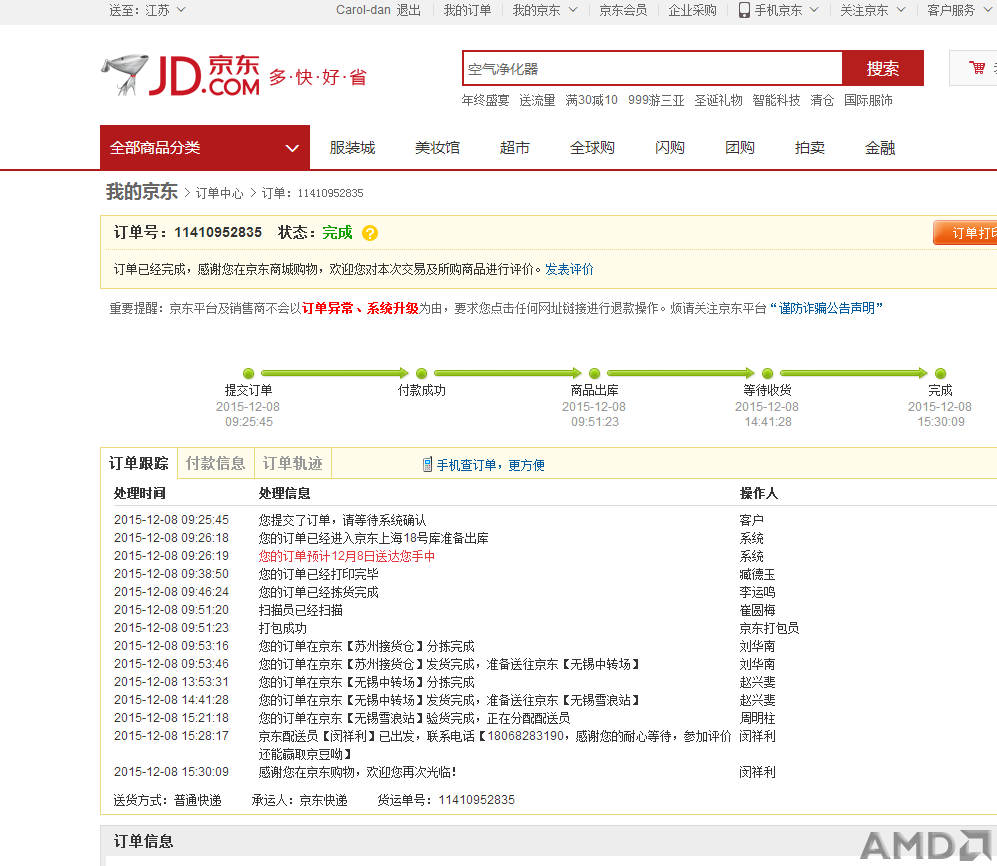Click 我的京东 breadcrumb heading
This screenshot has width=997, height=866.
click(x=142, y=191)
